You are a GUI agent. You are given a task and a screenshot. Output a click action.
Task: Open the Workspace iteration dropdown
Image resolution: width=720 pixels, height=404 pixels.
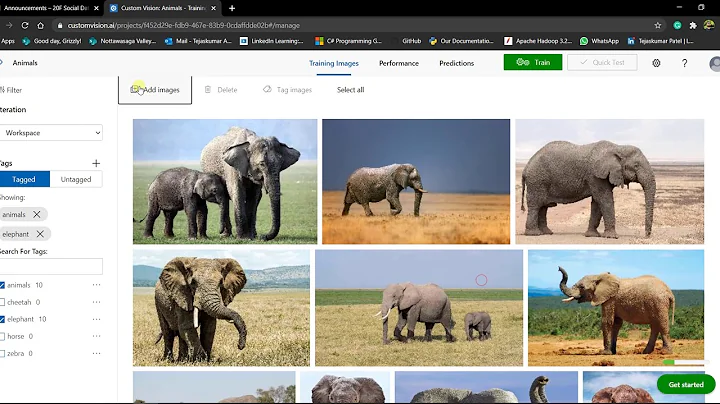(x=51, y=133)
